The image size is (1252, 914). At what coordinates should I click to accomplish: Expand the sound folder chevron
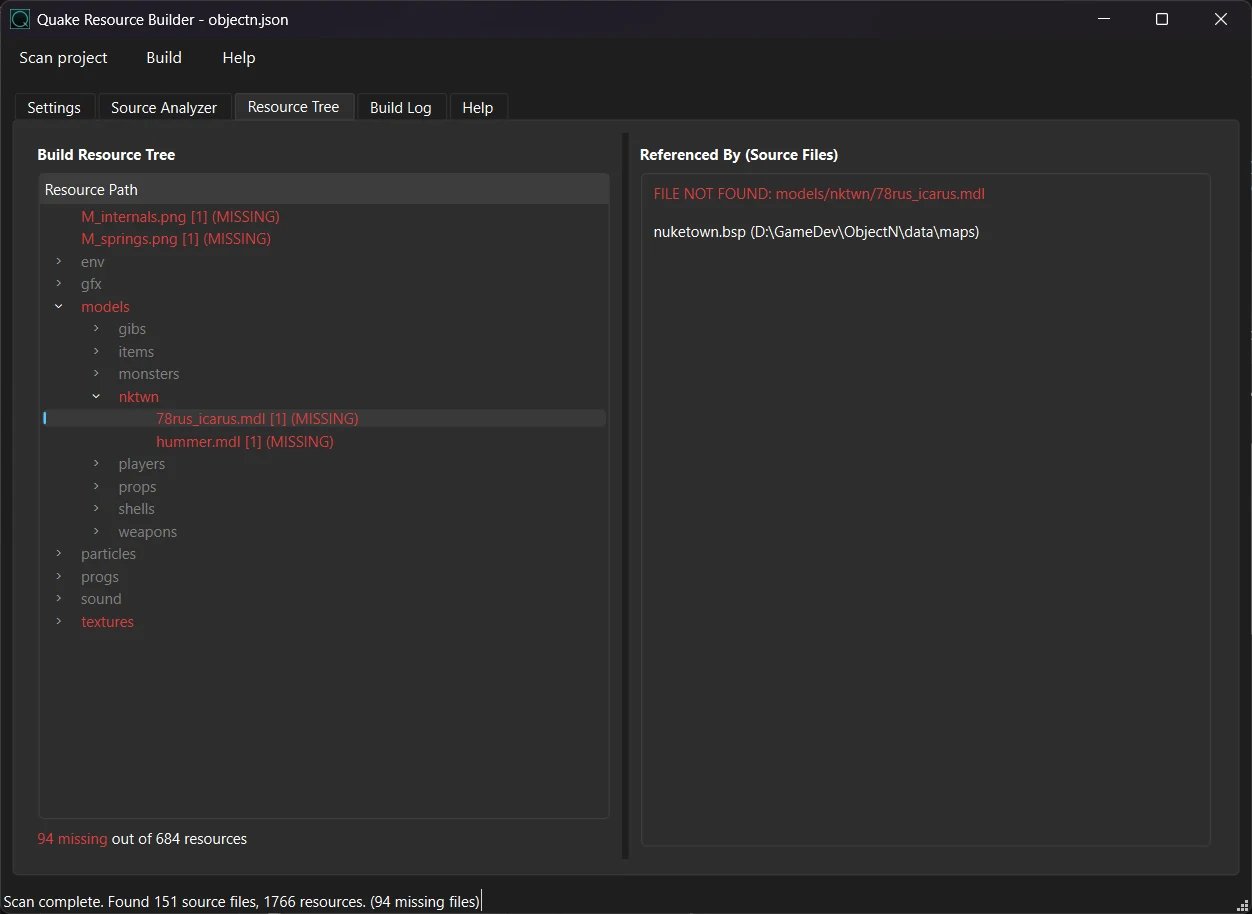[59, 599]
